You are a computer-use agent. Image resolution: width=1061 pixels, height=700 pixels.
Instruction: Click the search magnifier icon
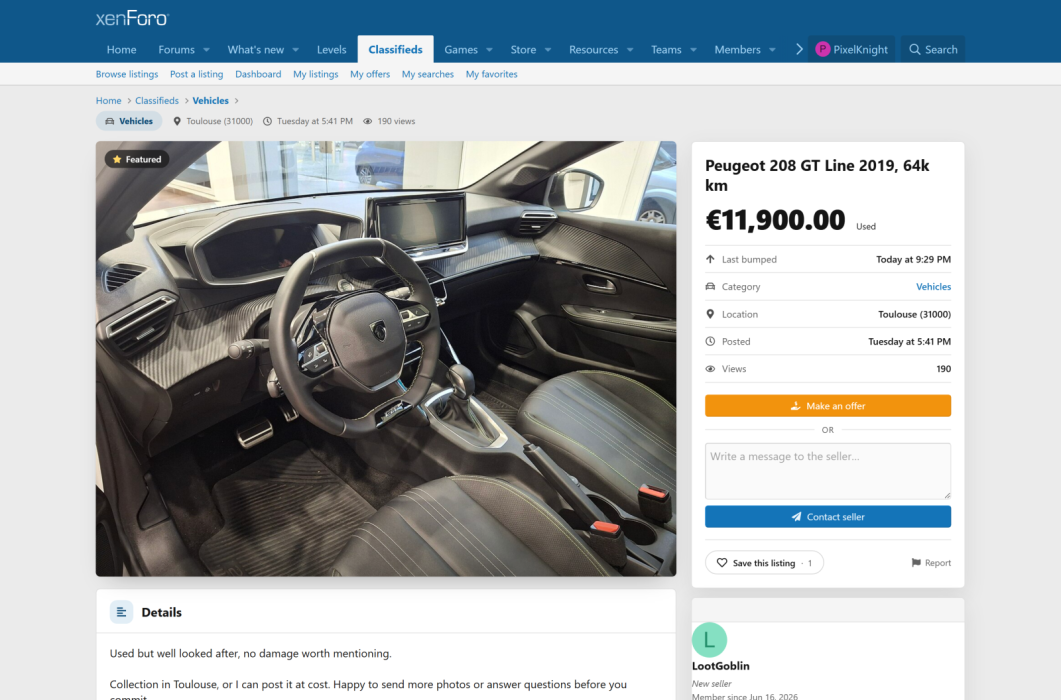[915, 49]
